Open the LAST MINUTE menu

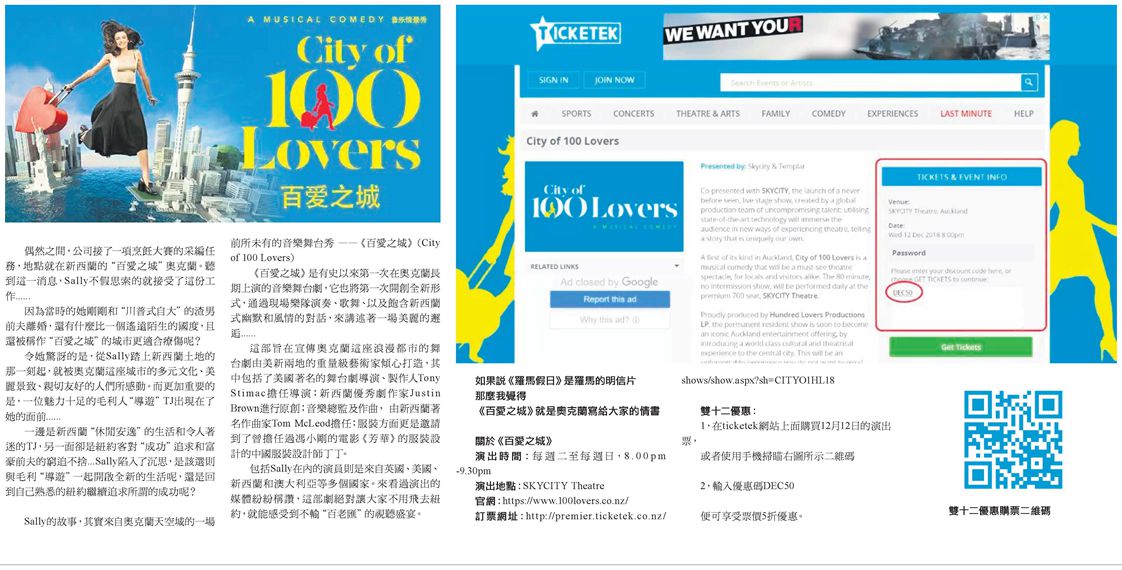click(x=966, y=114)
